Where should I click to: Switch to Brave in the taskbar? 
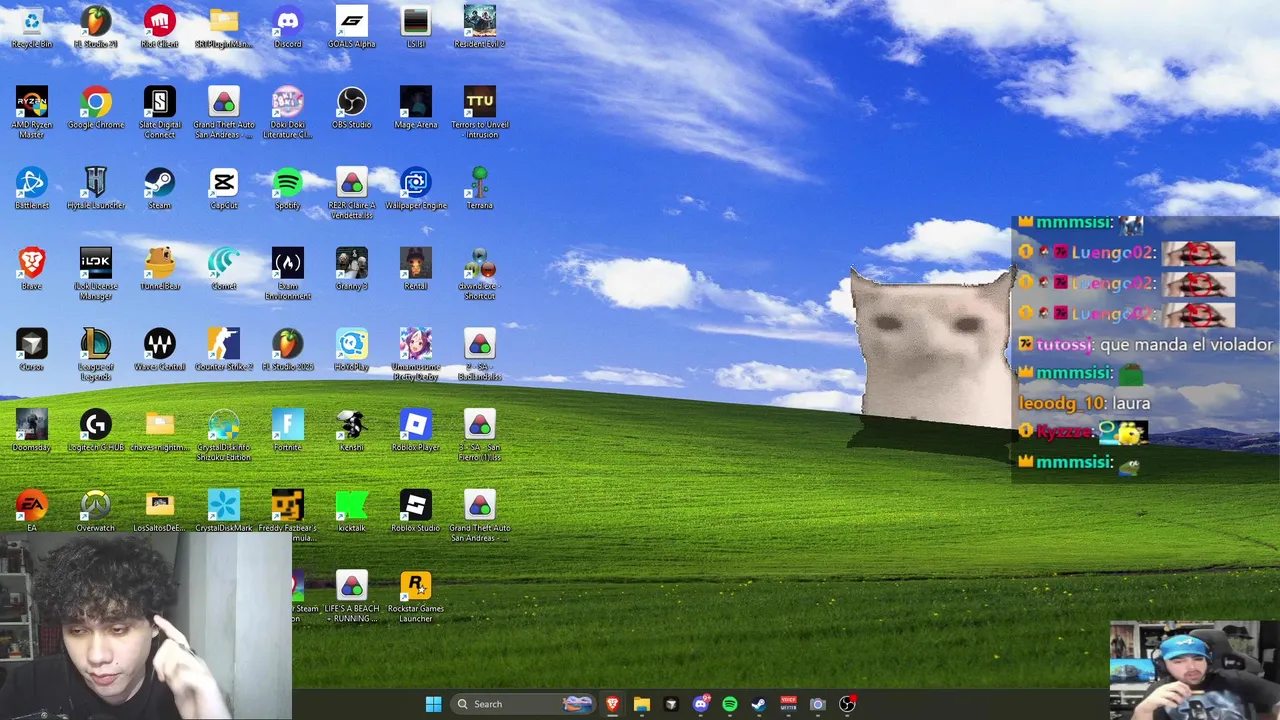tap(612, 704)
